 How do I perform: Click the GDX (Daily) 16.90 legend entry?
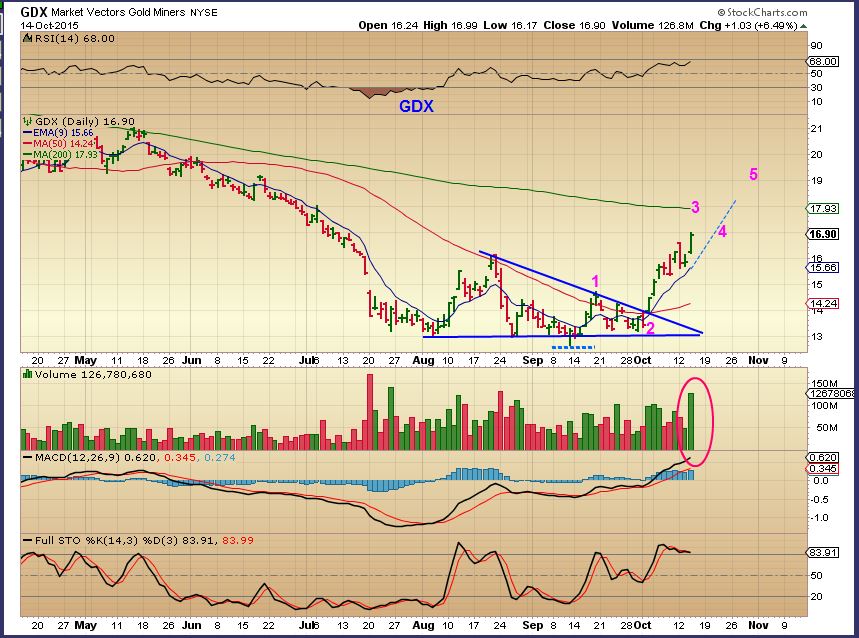pos(84,121)
